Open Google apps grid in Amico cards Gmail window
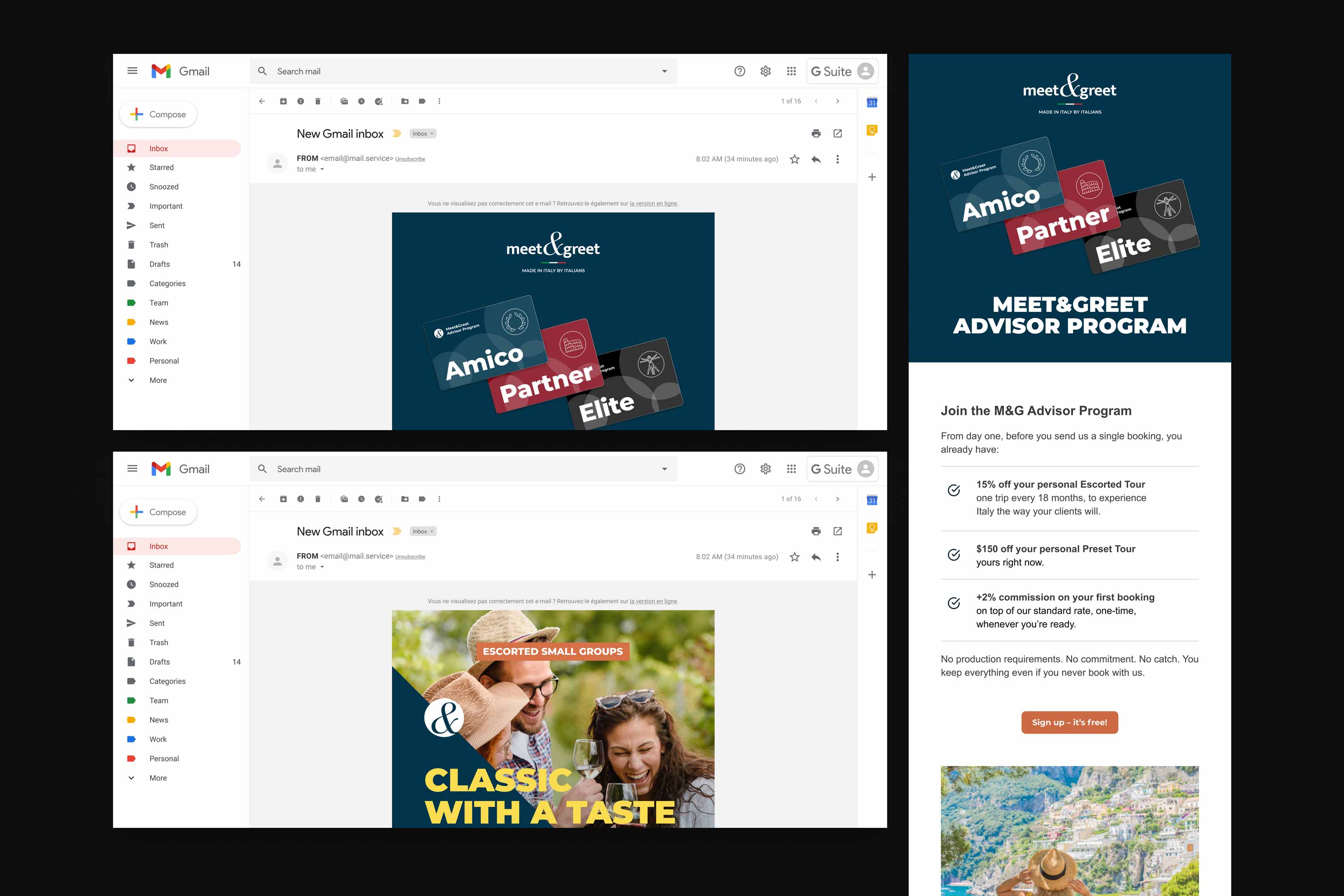1344x896 pixels. 792,71
